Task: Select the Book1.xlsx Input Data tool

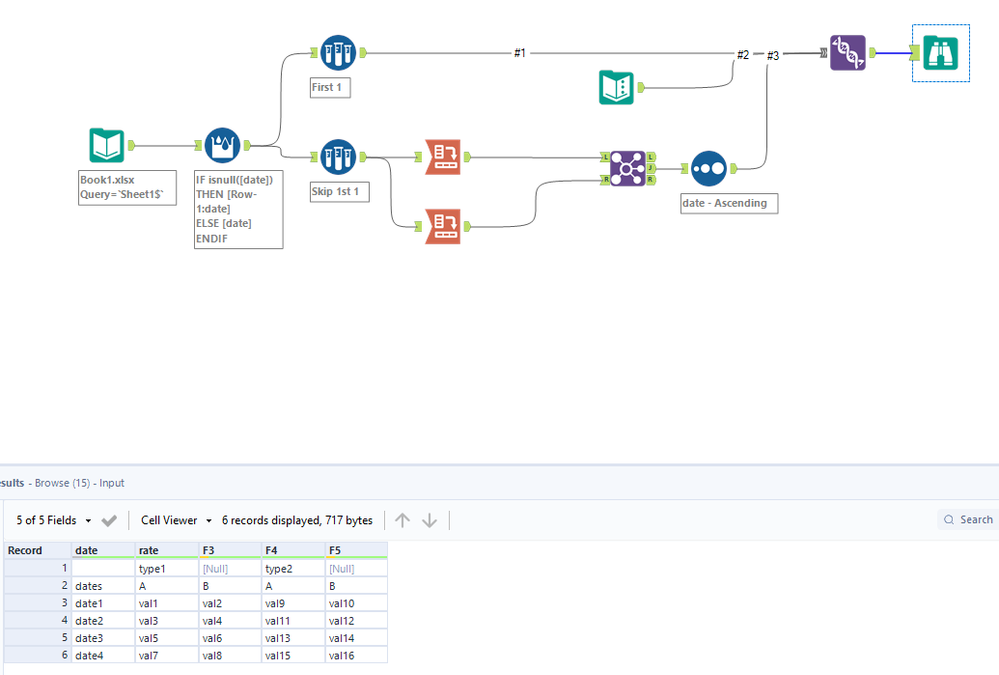Action: point(106,145)
